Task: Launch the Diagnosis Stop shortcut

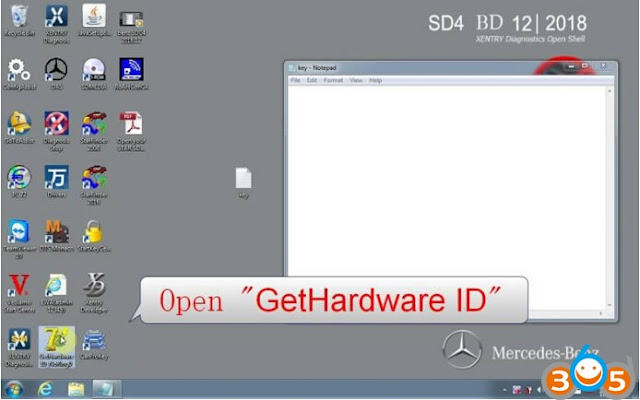Action: [x=56, y=131]
